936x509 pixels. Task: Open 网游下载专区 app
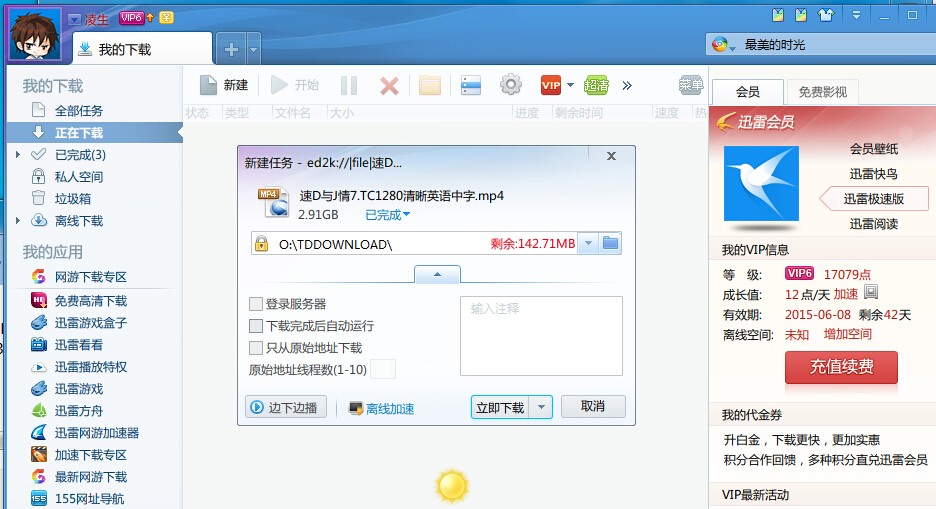click(x=91, y=277)
